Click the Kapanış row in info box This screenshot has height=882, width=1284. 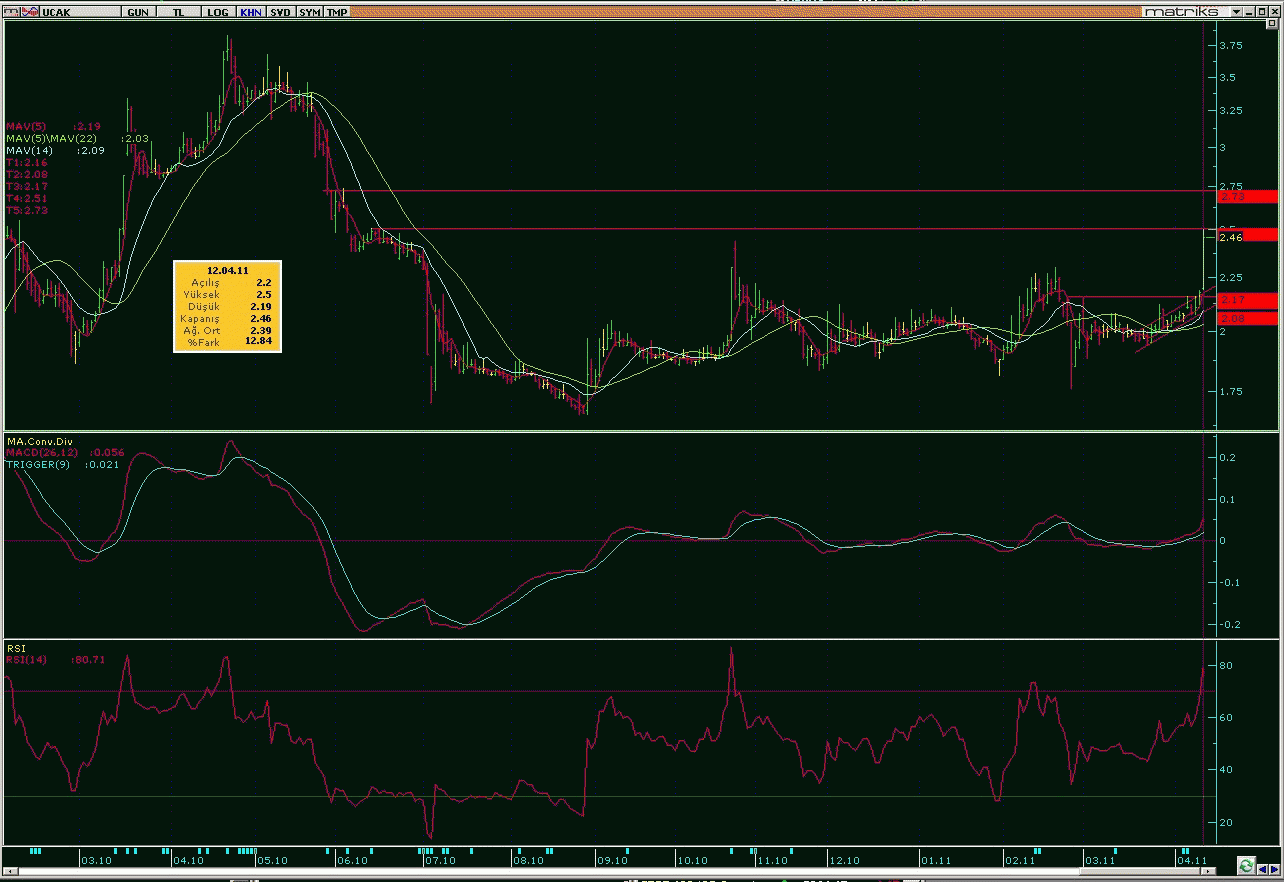[x=227, y=319]
